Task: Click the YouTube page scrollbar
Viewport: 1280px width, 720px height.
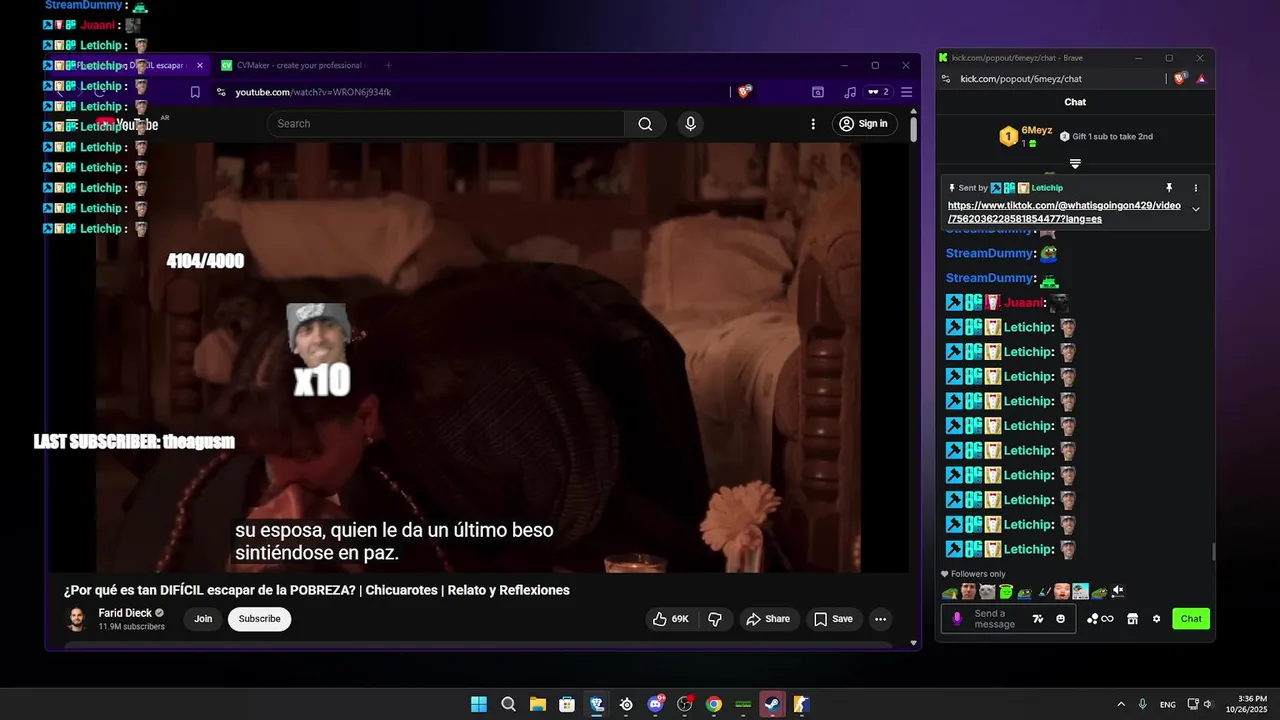Action: point(914,130)
